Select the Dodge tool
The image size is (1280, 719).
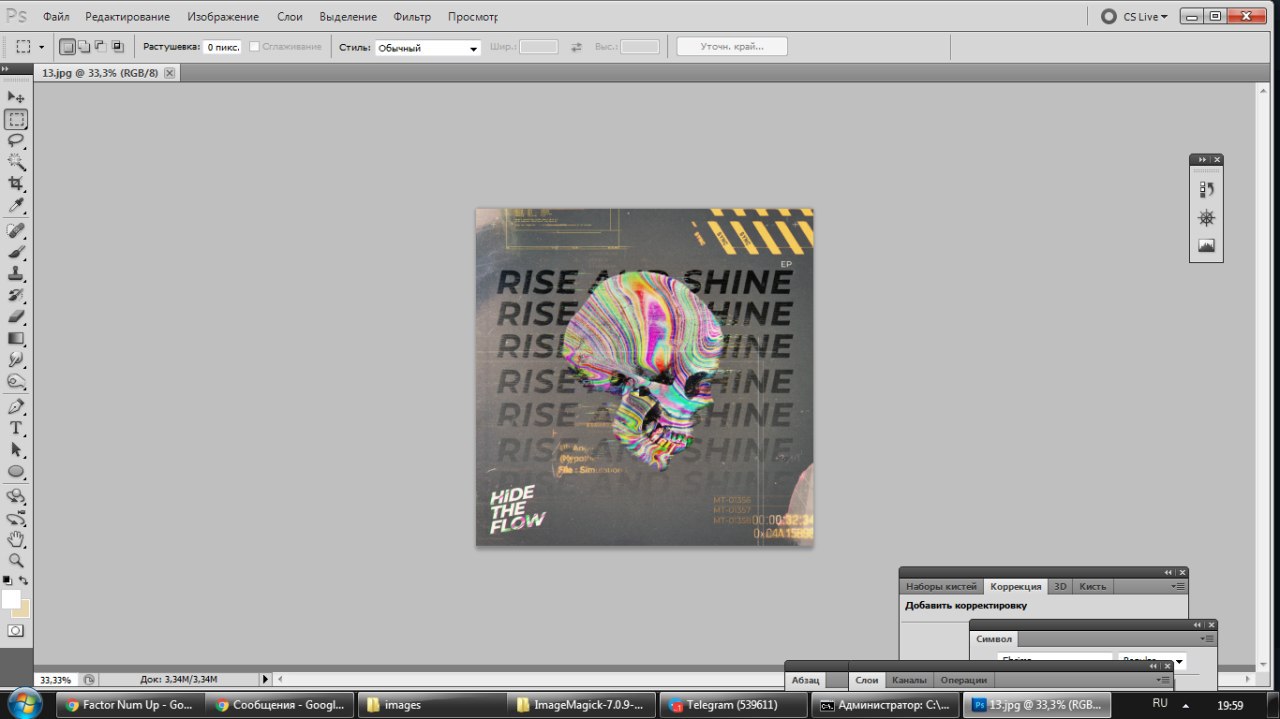[16, 382]
